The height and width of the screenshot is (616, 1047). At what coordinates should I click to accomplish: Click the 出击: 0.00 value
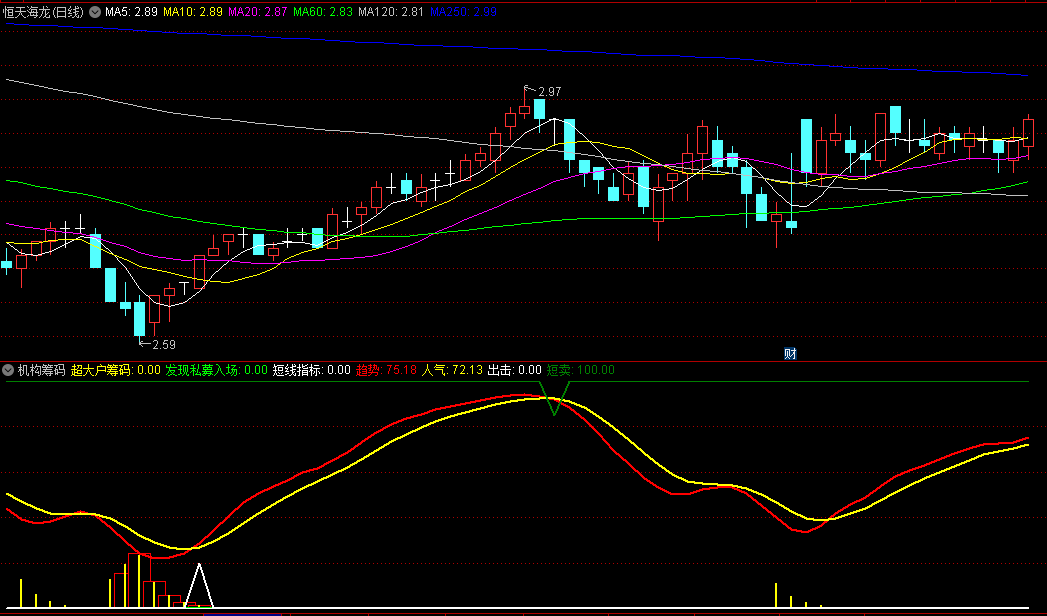point(514,370)
